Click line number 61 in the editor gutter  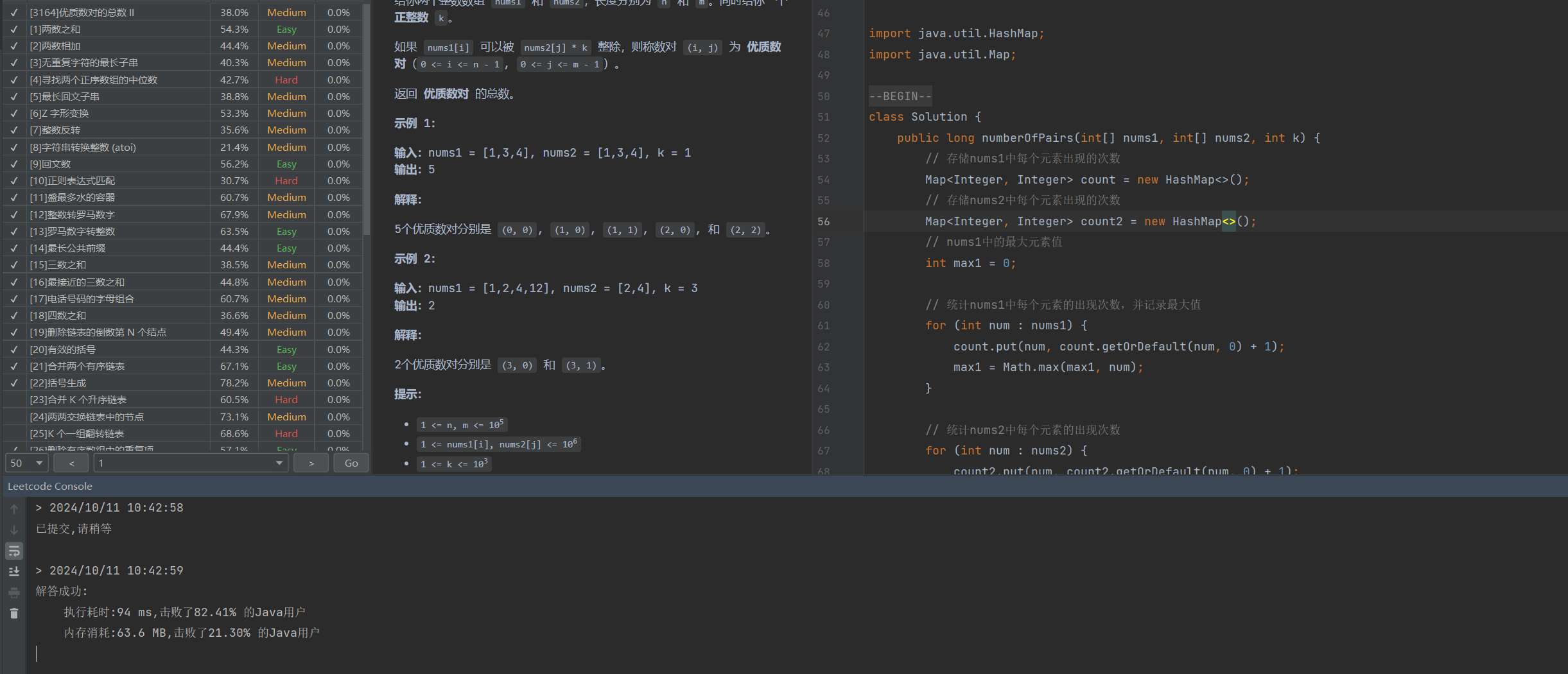[x=823, y=325]
